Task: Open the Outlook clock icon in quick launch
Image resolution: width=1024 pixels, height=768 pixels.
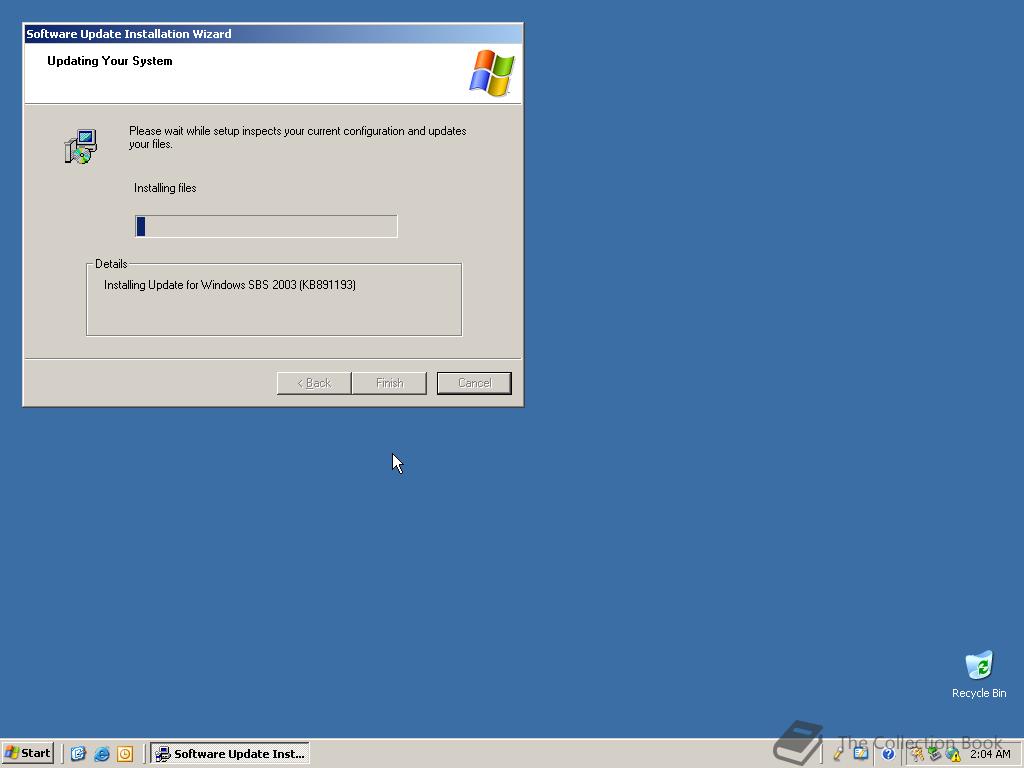Action: 125,754
